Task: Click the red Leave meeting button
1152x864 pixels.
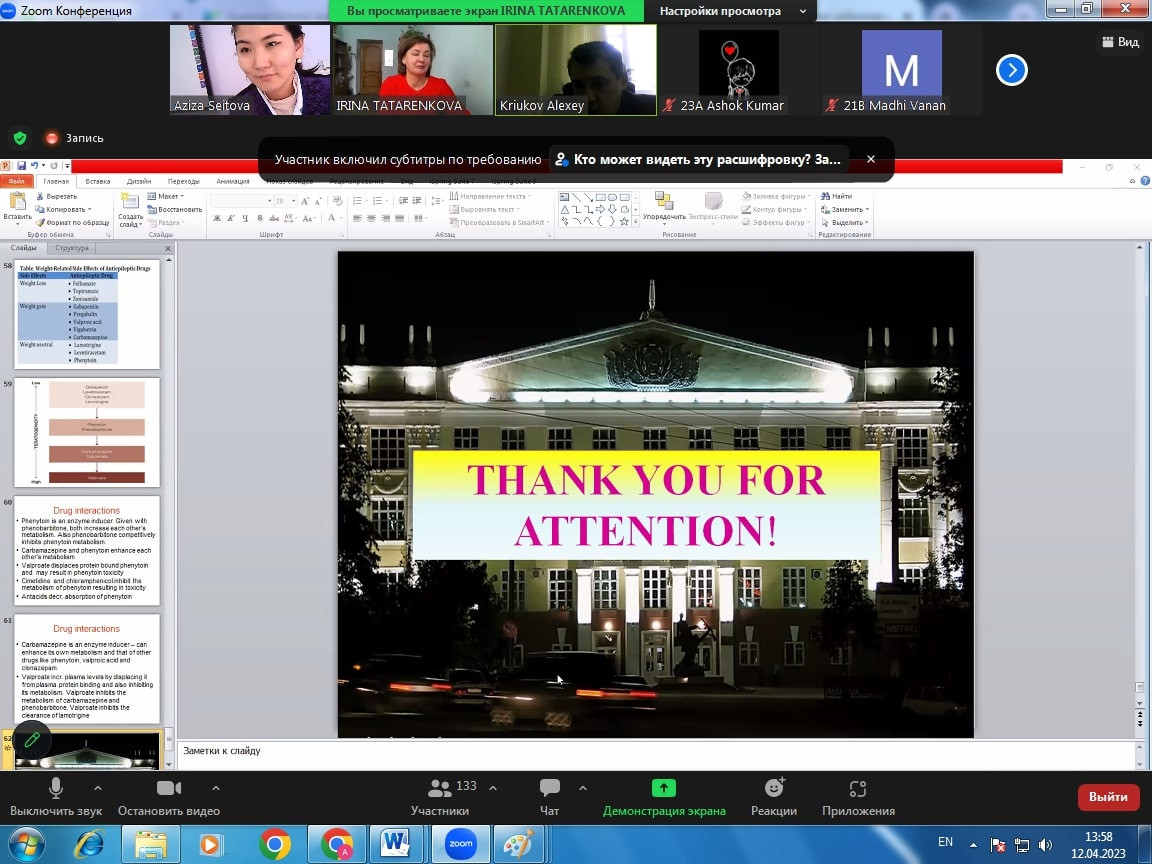Action: (1108, 797)
